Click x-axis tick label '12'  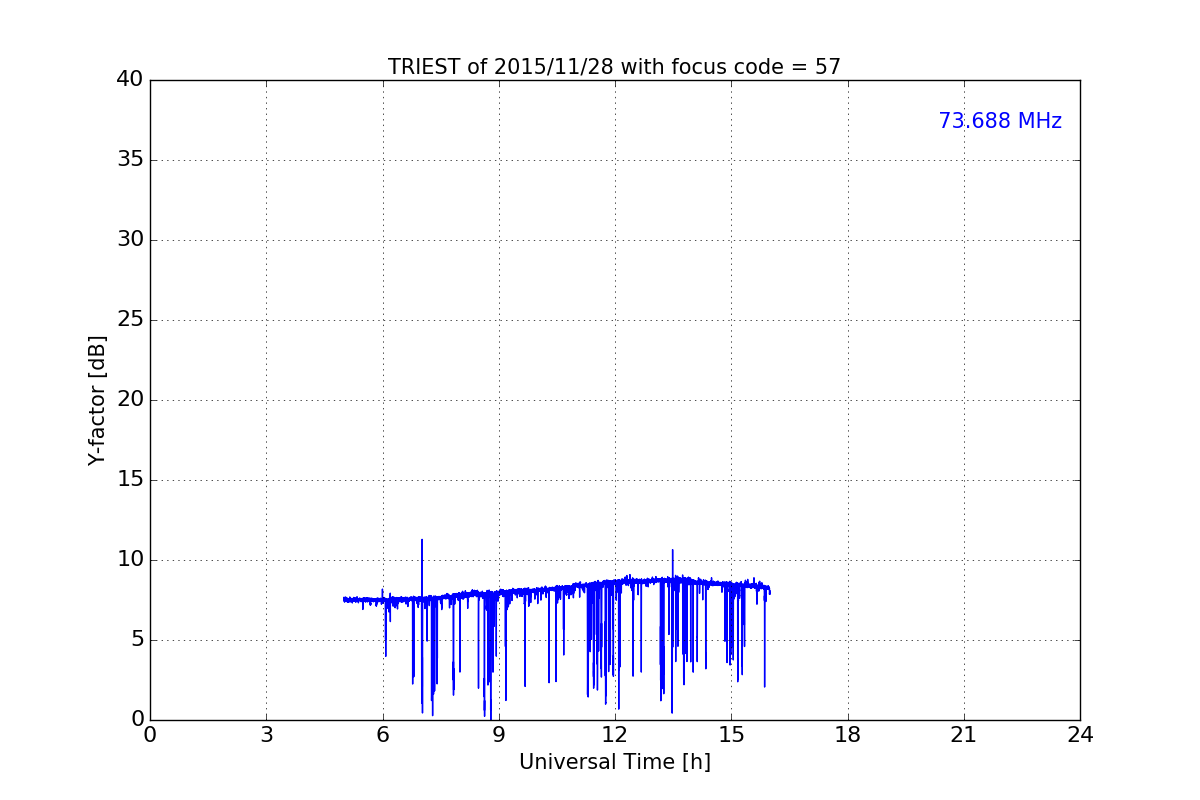(615, 735)
